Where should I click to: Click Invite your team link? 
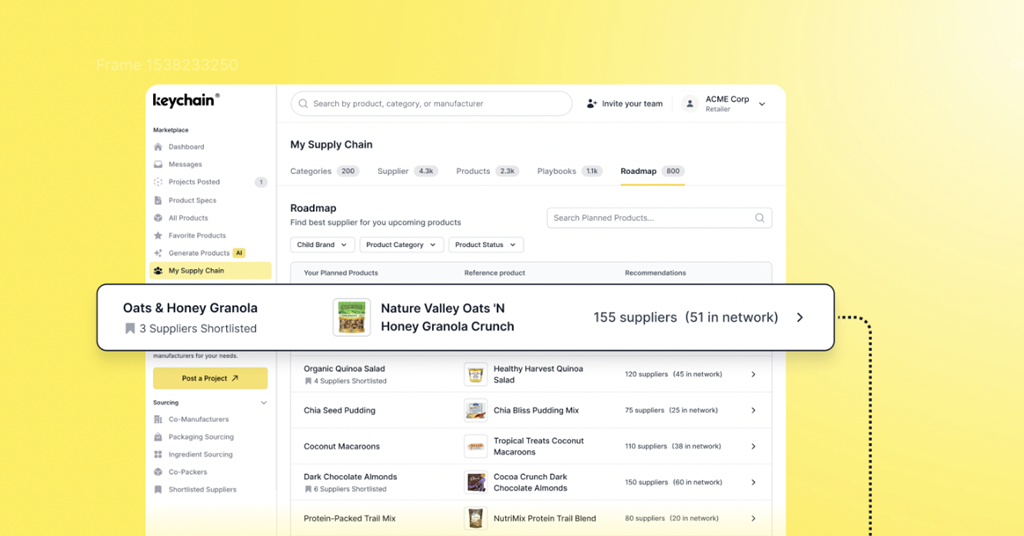pos(624,104)
